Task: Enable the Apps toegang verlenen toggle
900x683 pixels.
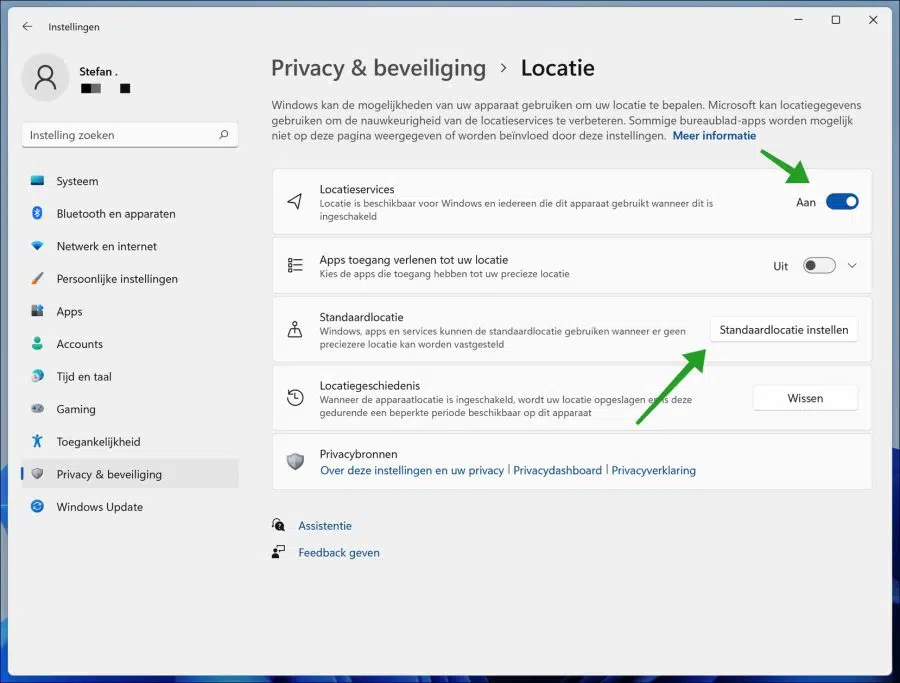Action: click(x=819, y=266)
